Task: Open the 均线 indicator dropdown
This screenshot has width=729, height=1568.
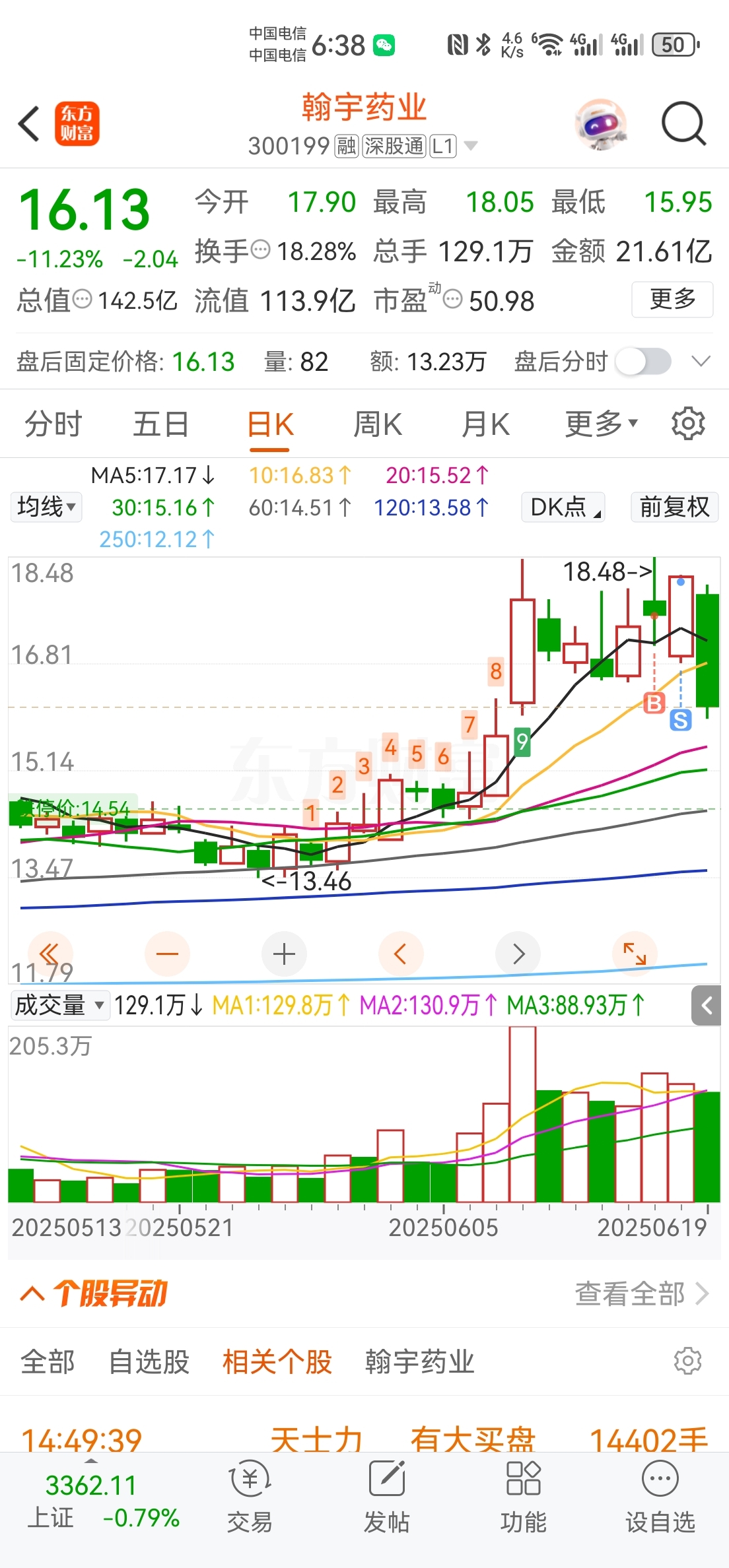Action: tap(46, 507)
